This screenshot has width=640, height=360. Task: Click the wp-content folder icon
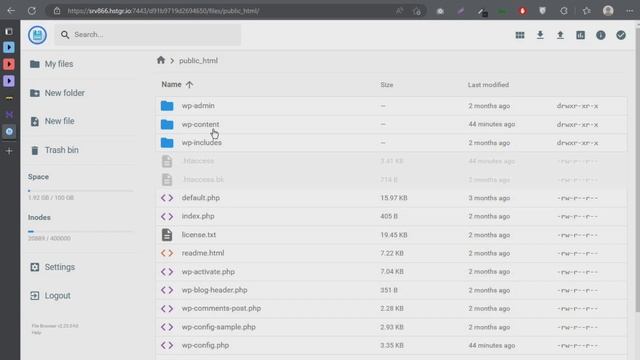167,124
